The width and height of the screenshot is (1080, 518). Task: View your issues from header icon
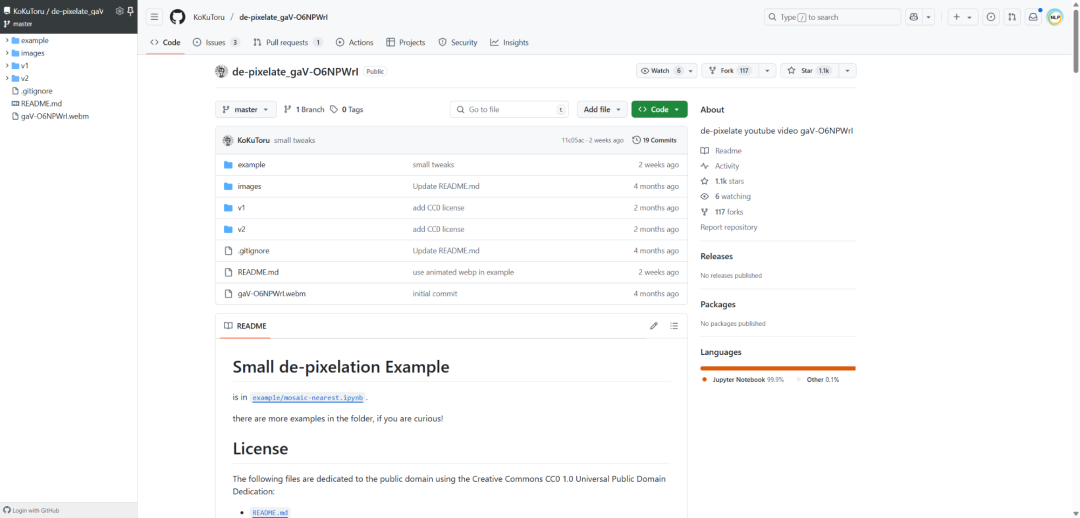pyautogui.click(x=990, y=17)
